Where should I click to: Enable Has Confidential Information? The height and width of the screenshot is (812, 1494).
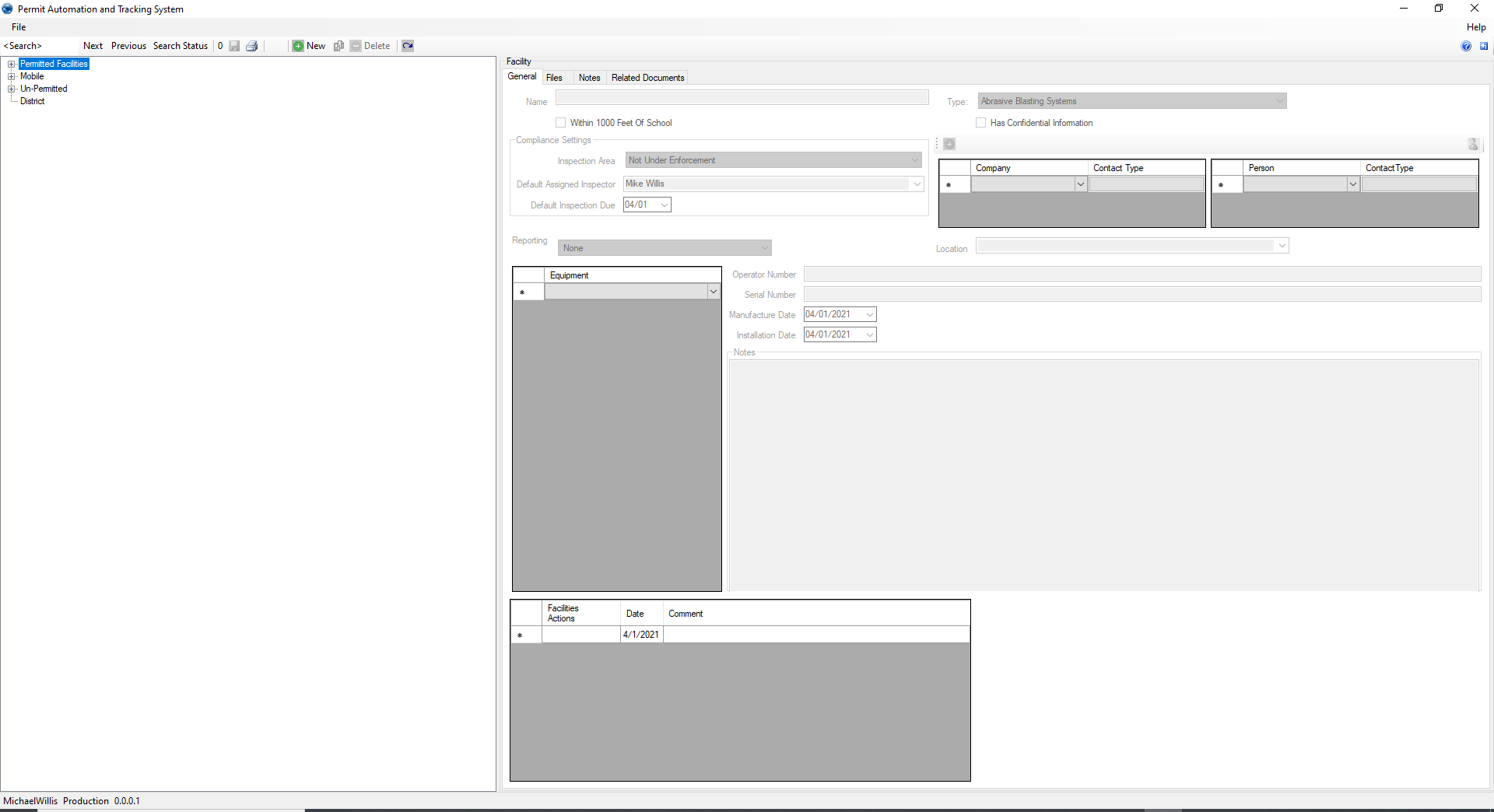[x=980, y=122]
